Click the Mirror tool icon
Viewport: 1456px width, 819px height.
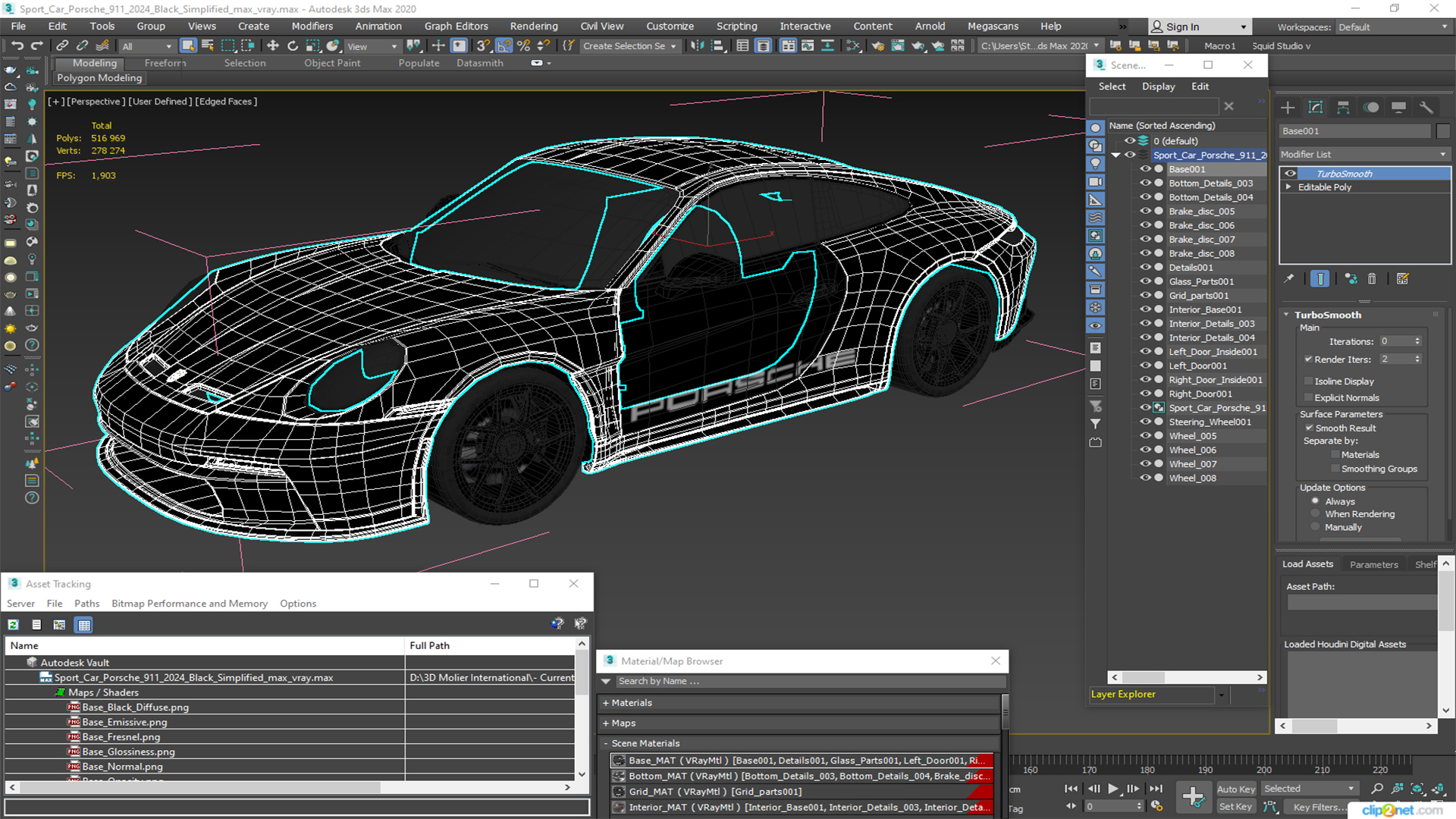[697, 46]
